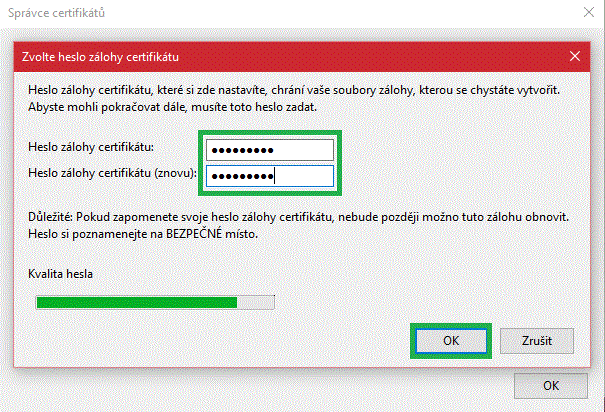605x412 pixels.
Task: Place cursor at end of repeated password dots
Action: pos(276,177)
